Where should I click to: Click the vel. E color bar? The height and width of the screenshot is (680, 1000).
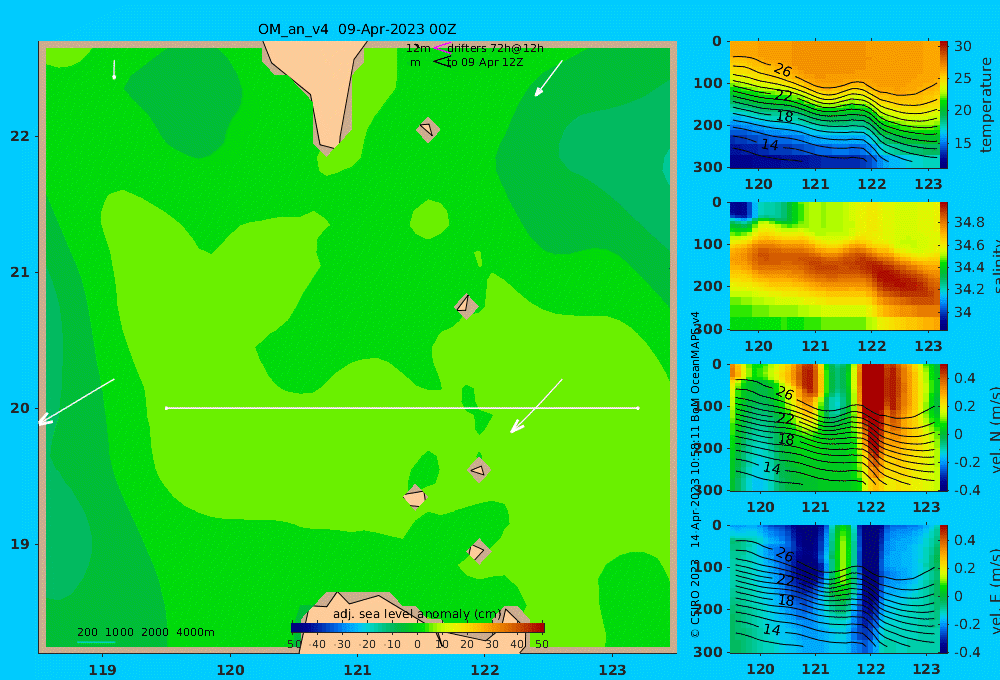[944, 589]
